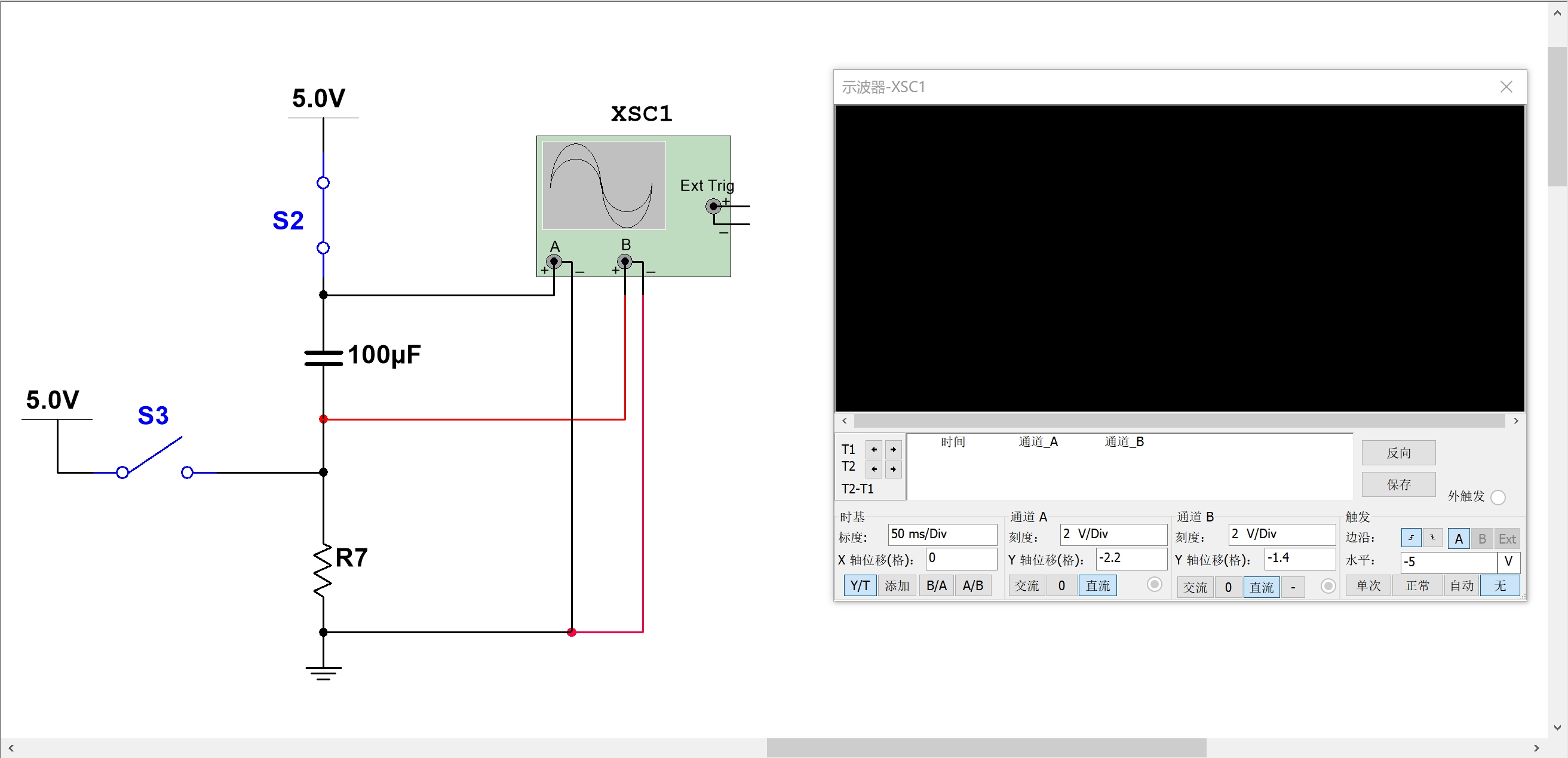Click the left arrow of the display scrollbar
Screen dimensions: 1568x758
(x=844, y=421)
